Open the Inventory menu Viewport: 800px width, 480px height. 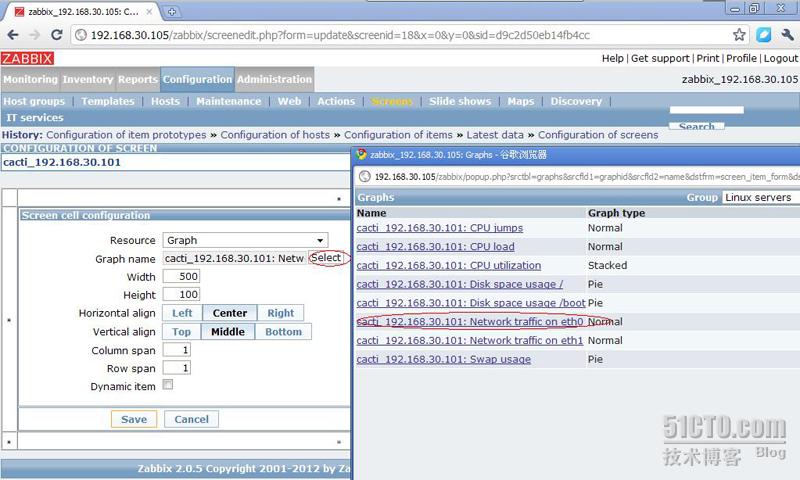click(x=88, y=80)
